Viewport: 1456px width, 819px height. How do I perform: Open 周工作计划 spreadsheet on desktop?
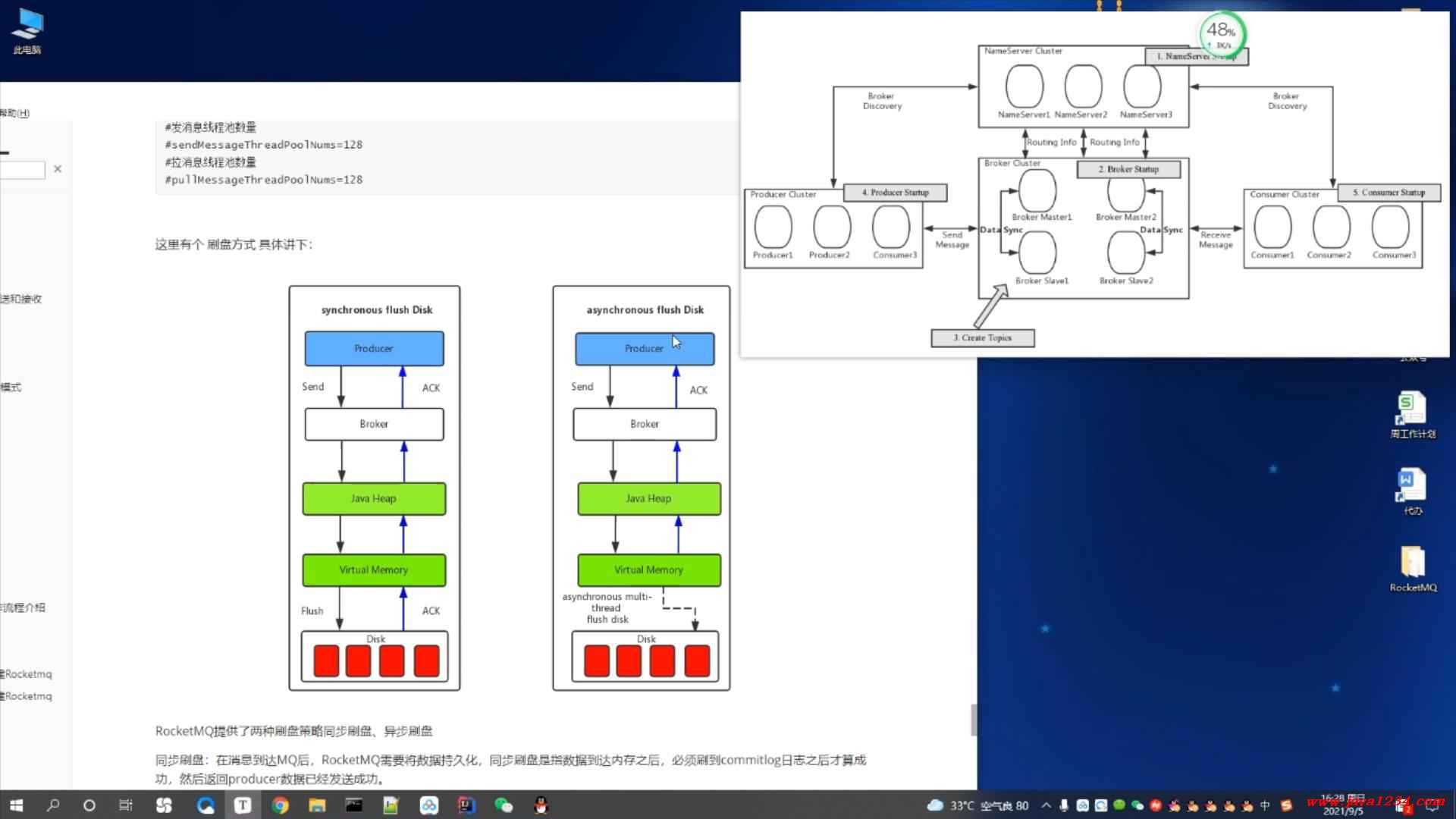pos(1412,415)
